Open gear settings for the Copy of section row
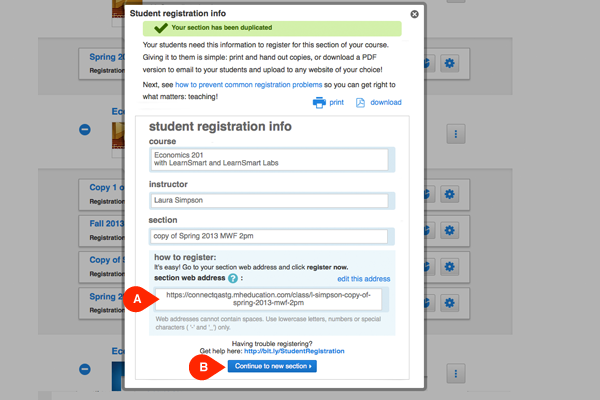The image size is (600, 400). [x=450, y=265]
